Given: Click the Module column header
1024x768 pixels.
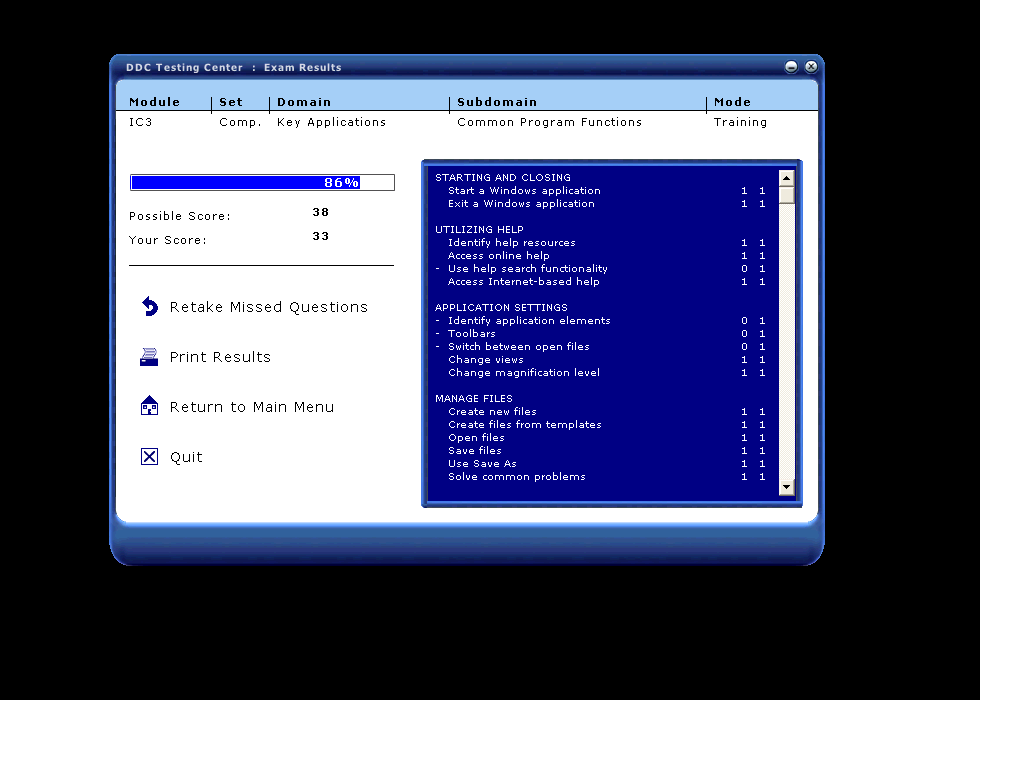Looking at the screenshot, I should pos(155,102).
